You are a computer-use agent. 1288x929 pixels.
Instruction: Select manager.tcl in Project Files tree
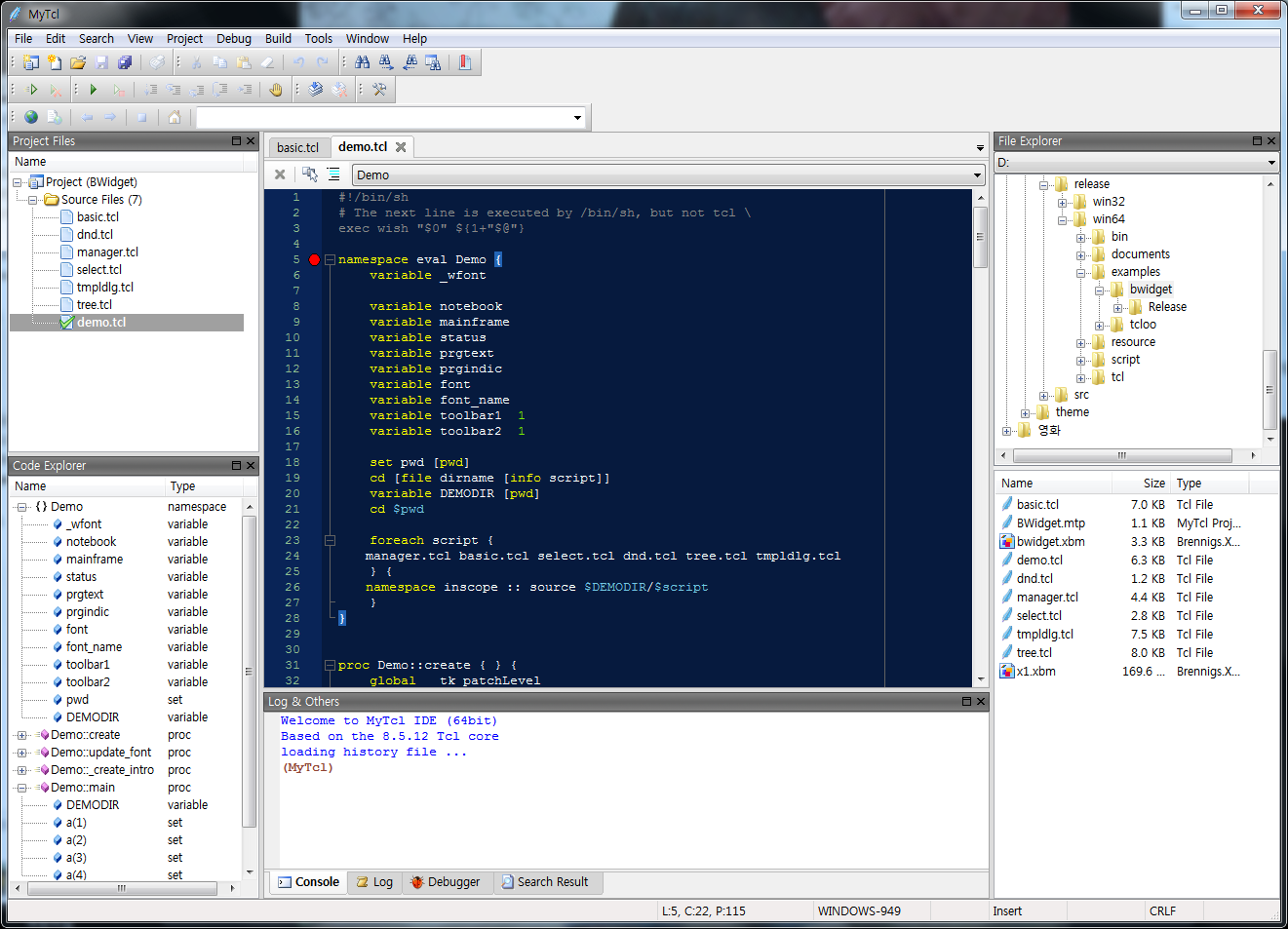click(107, 252)
